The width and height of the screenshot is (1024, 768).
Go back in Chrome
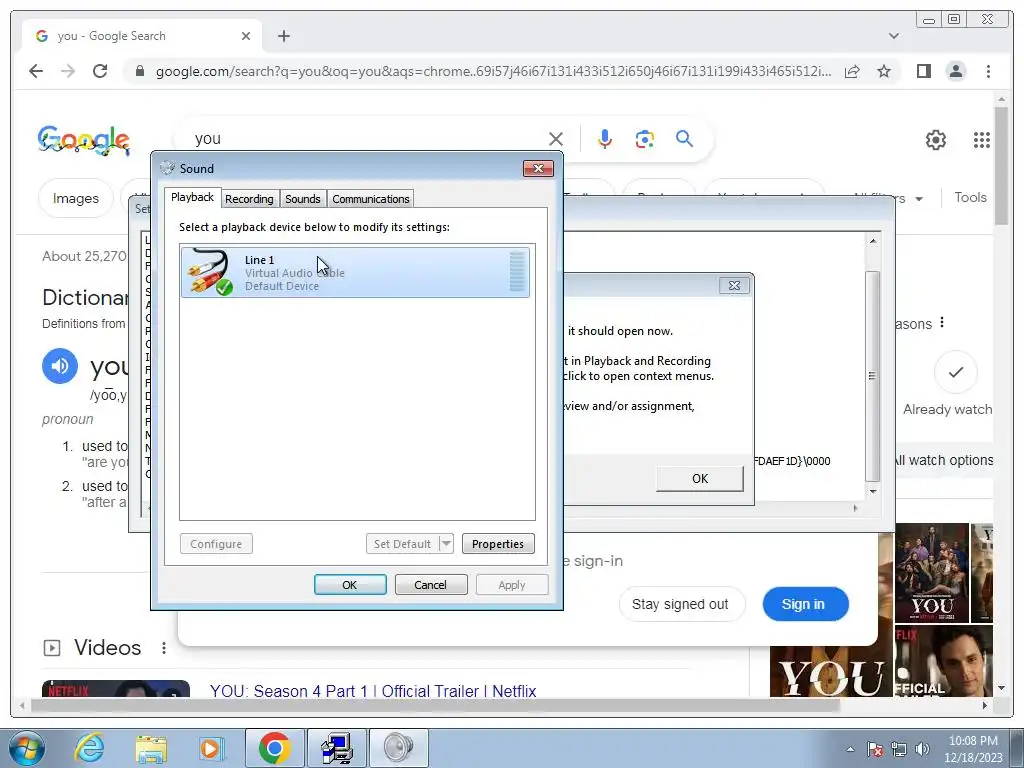[x=36, y=71]
